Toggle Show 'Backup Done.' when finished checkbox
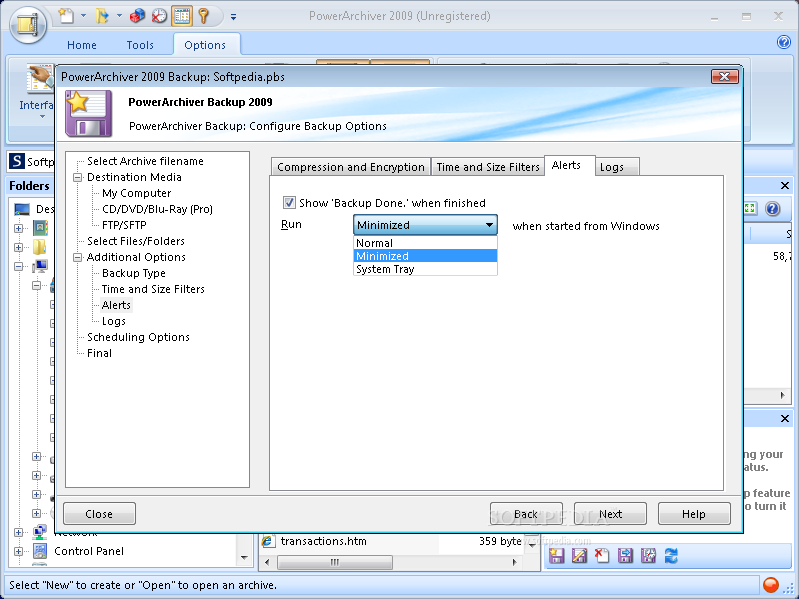This screenshot has height=599, width=799. point(289,203)
